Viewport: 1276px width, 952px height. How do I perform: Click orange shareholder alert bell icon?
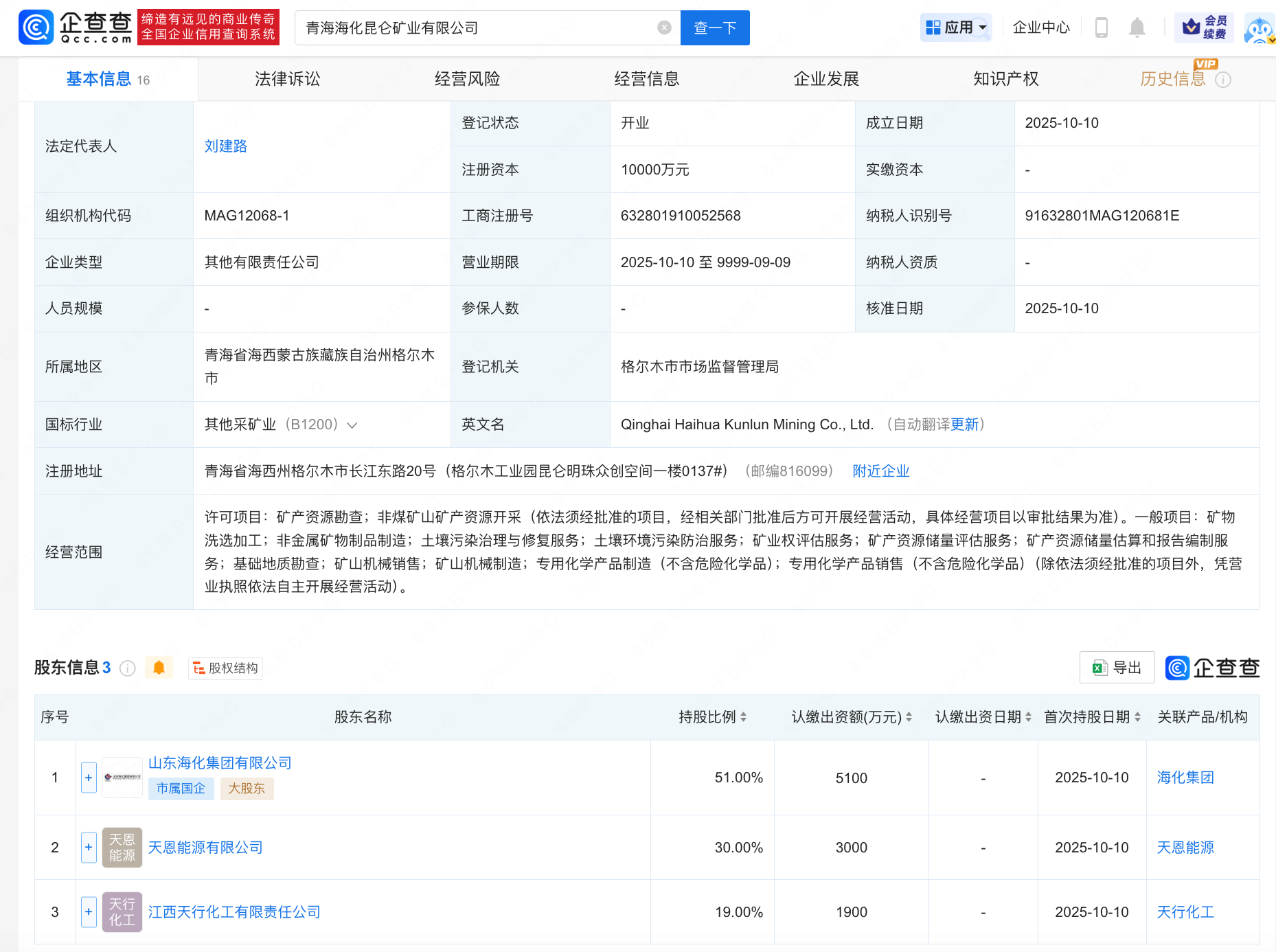(159, 668)
